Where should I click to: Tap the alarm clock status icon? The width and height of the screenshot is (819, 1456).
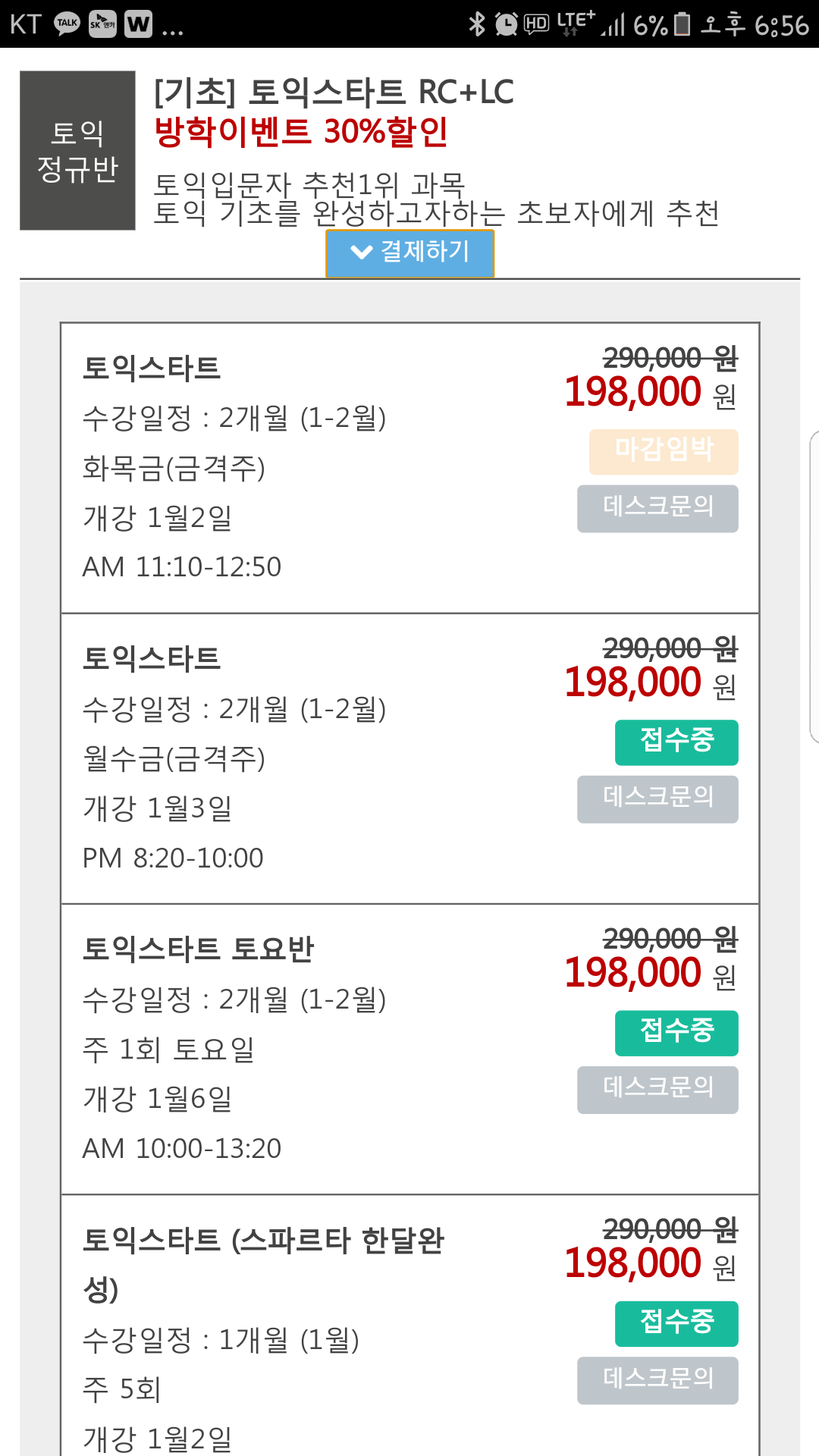point(506,24)
